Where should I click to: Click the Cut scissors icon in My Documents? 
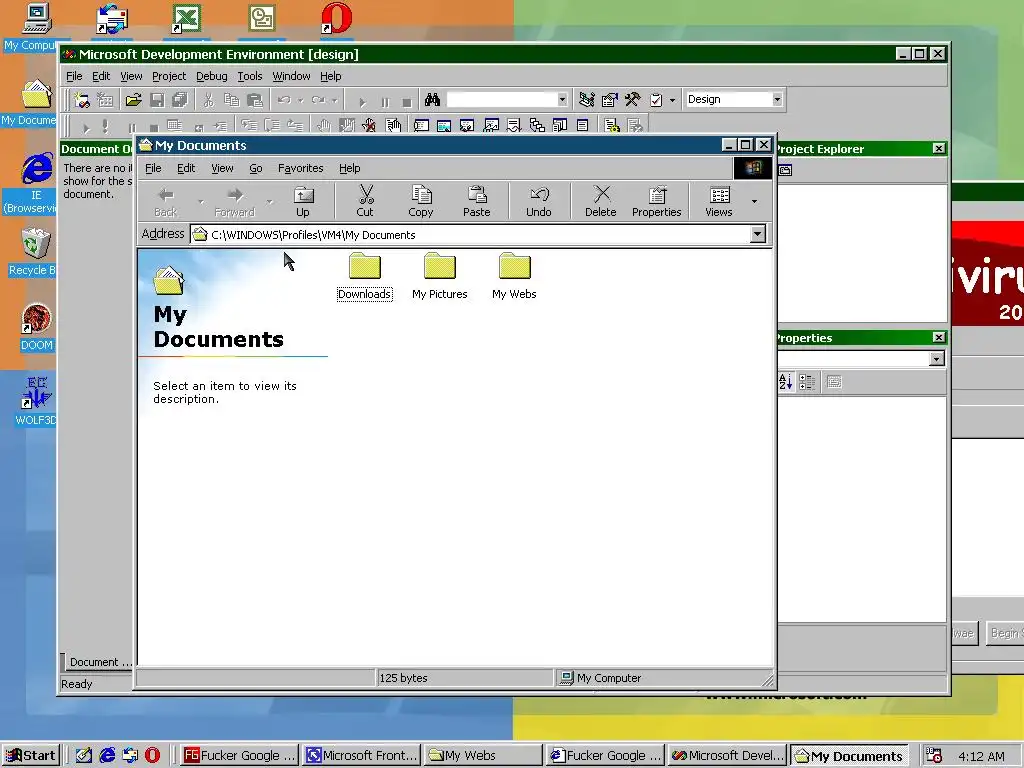(x=366, y=195)
